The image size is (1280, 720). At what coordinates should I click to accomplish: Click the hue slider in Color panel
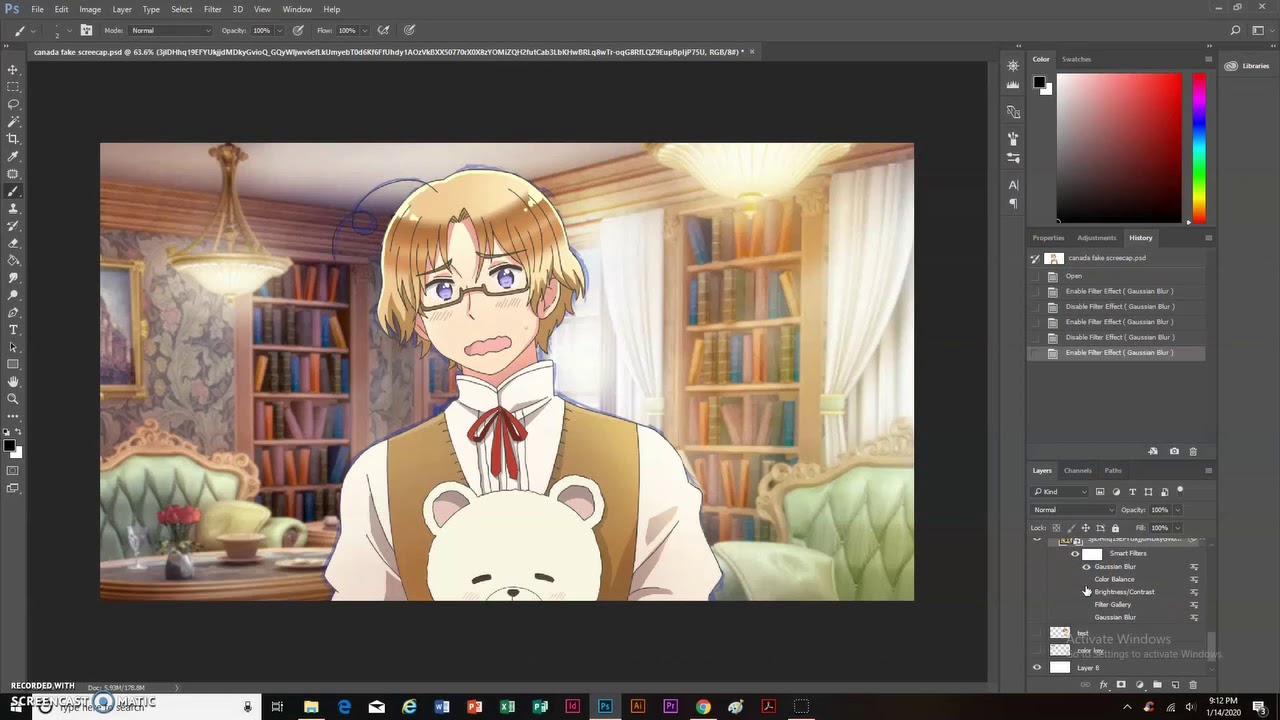(1198, 148)
